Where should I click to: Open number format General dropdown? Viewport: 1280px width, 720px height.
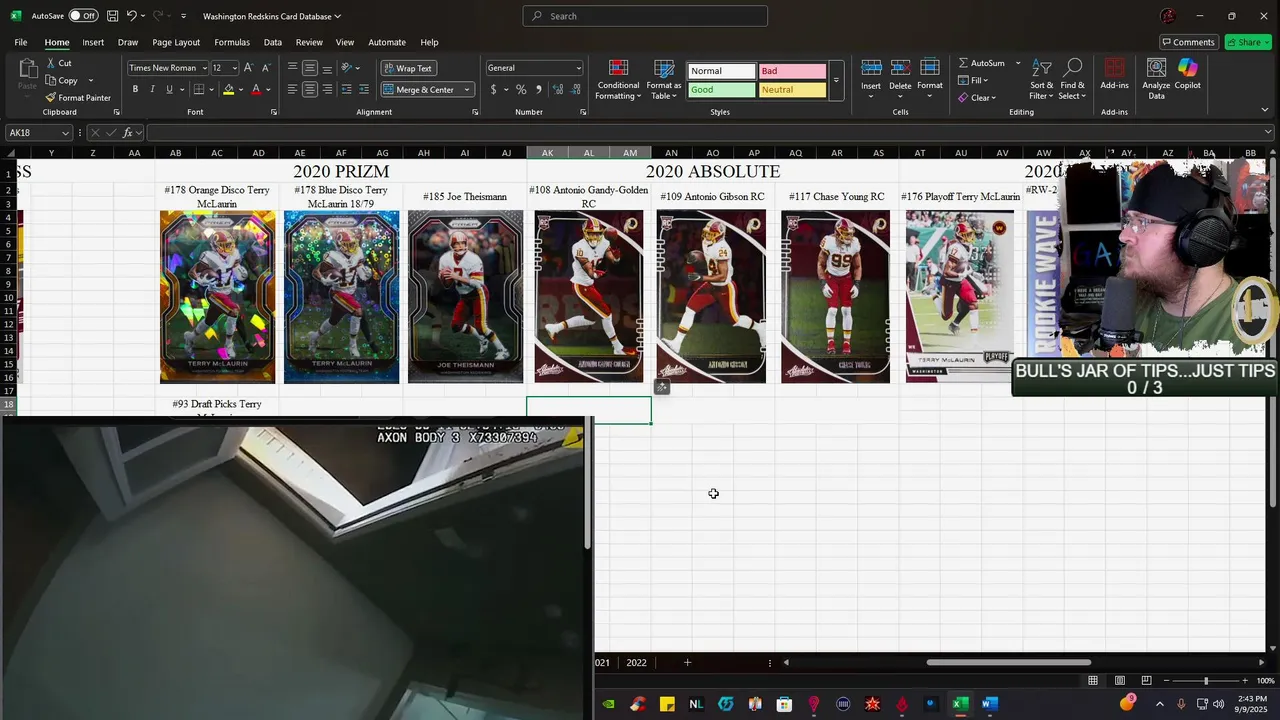pyautogui.click(x=578, y=68)
